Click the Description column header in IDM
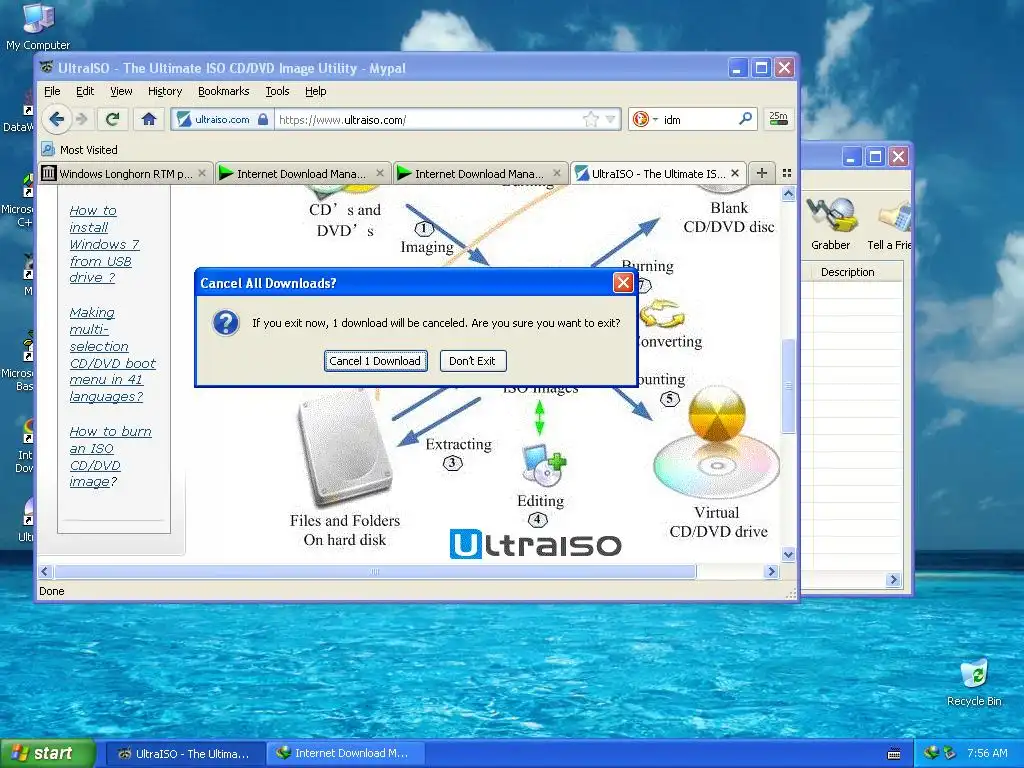 click(x=847, y=272)
